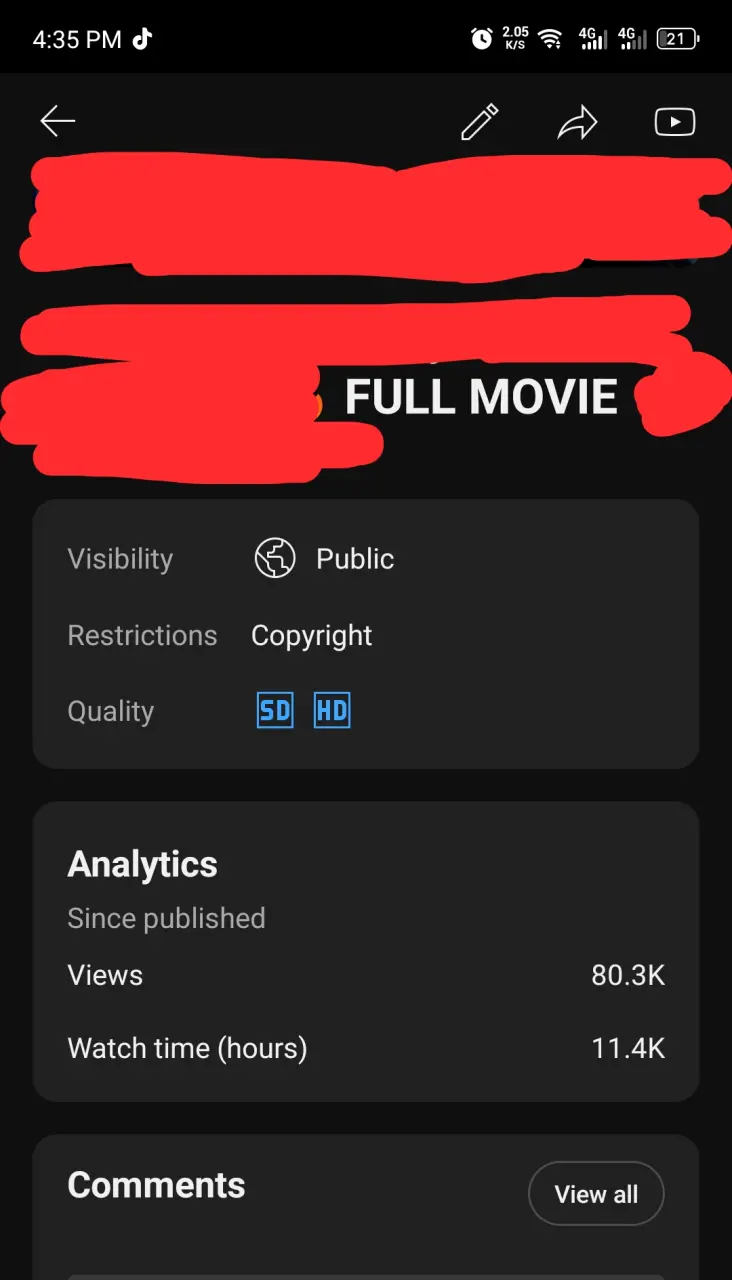This screenshot has height=1280, width=732.
Task: Tap the alarm clock status icon
Action: 482,39
